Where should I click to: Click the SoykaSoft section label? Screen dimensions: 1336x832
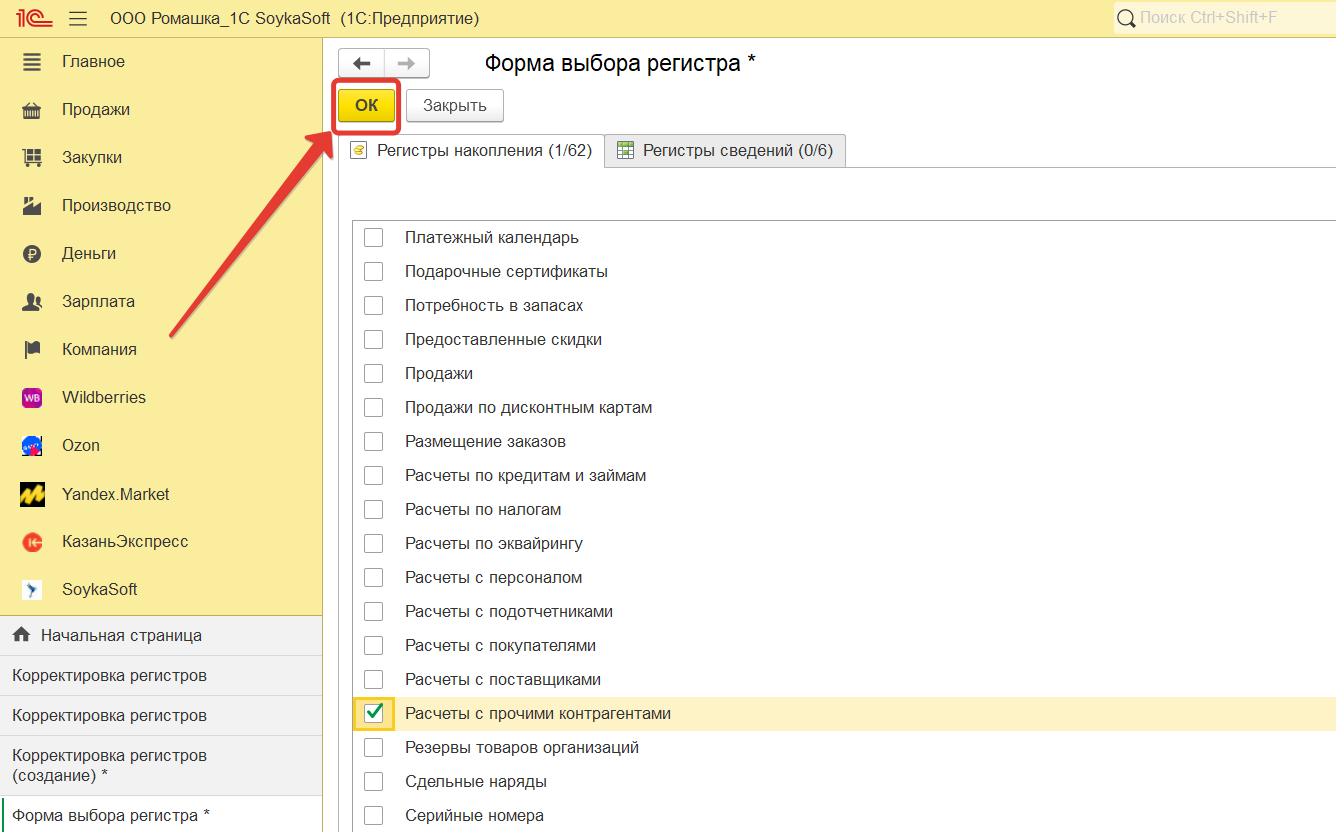tap(100, 590)
